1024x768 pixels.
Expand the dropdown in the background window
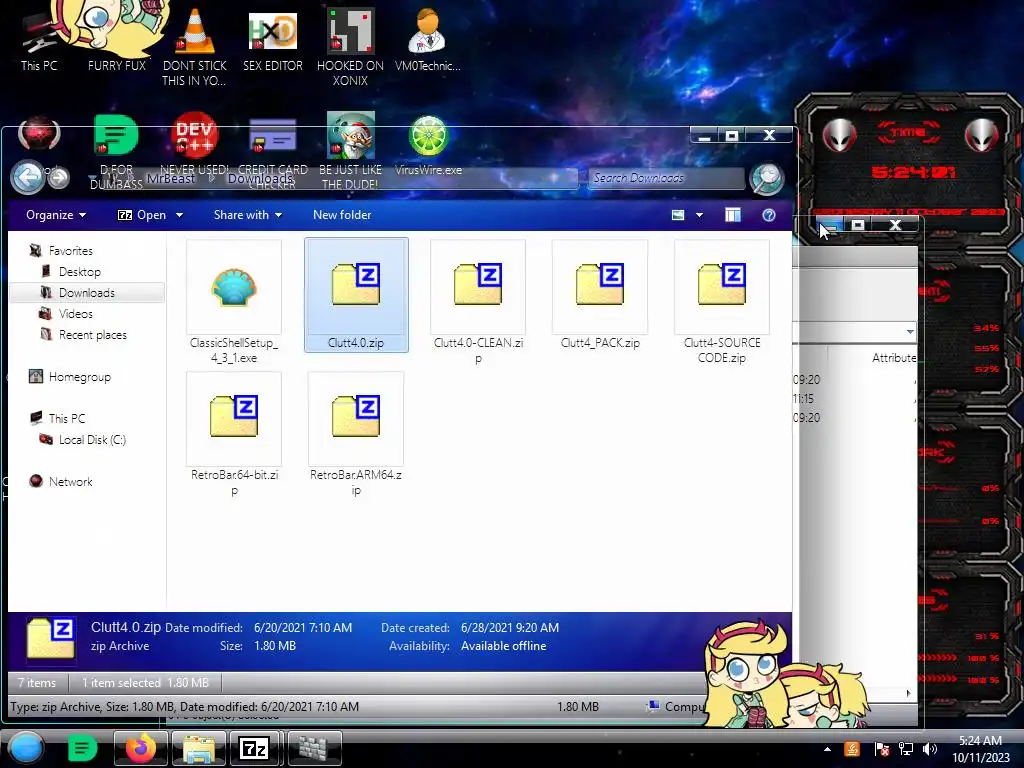pyautogui.click(x=910, y=332)
